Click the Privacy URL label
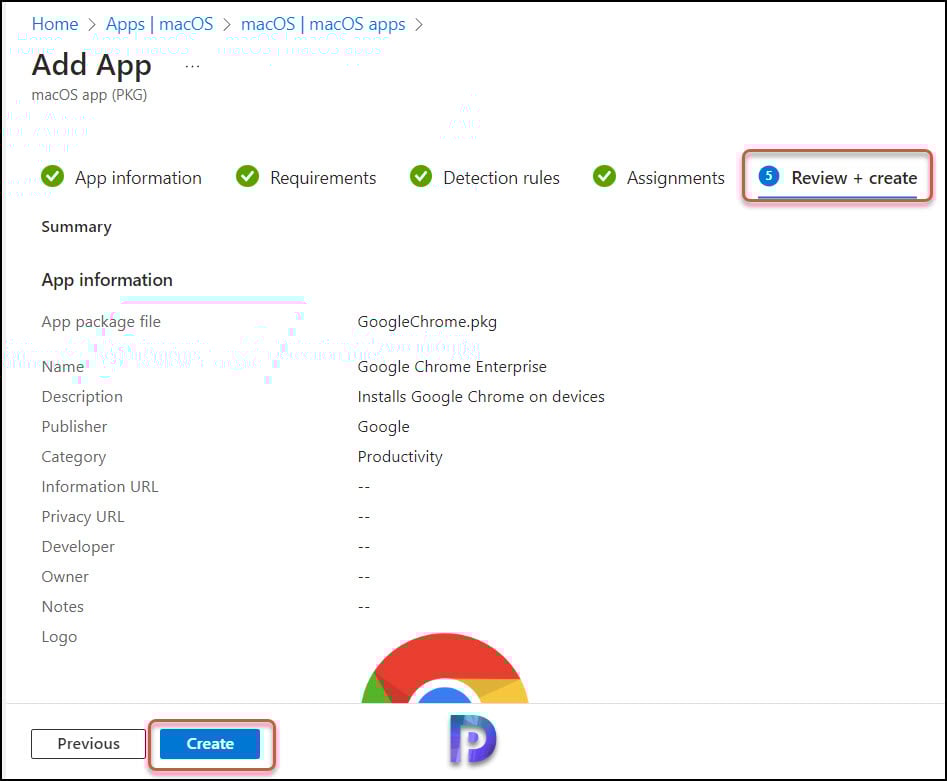Image resolution: width=947 pixels, height=781 pixels. [x=83, y=516]
